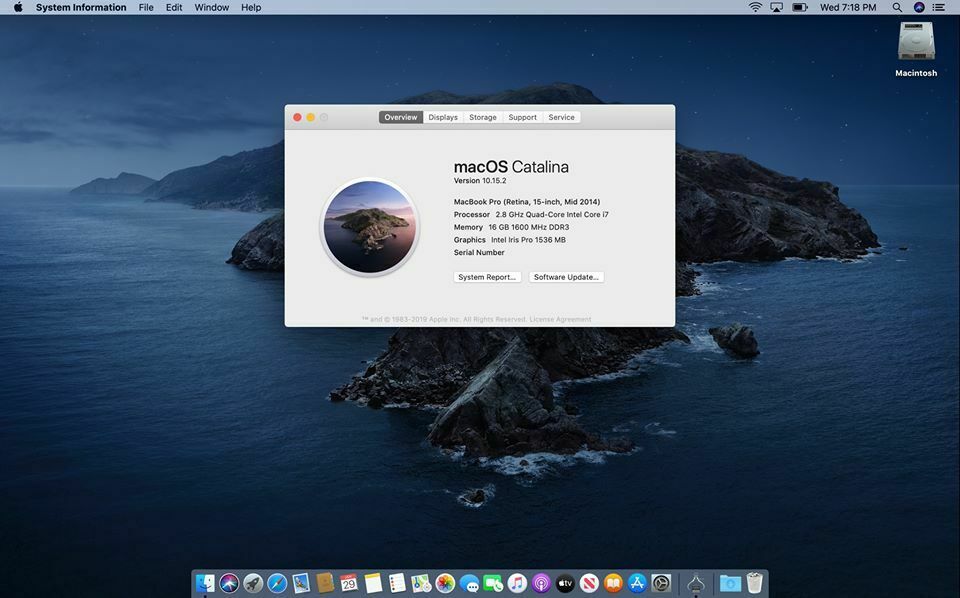Click AirPlay display icon in menu bar
The image size is (960, 598).
pyautogui.click(x=776, y=7)
